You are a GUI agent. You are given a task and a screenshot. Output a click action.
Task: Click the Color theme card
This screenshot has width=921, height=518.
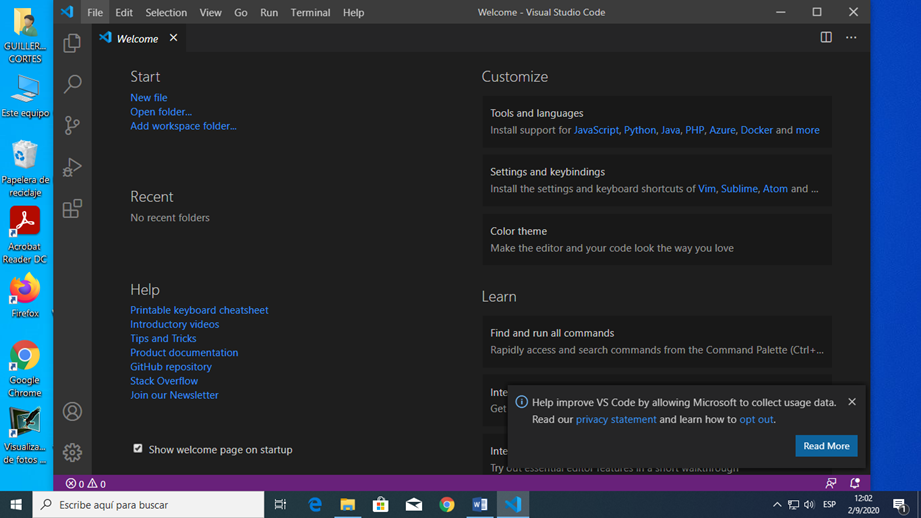tap(657, 239)
